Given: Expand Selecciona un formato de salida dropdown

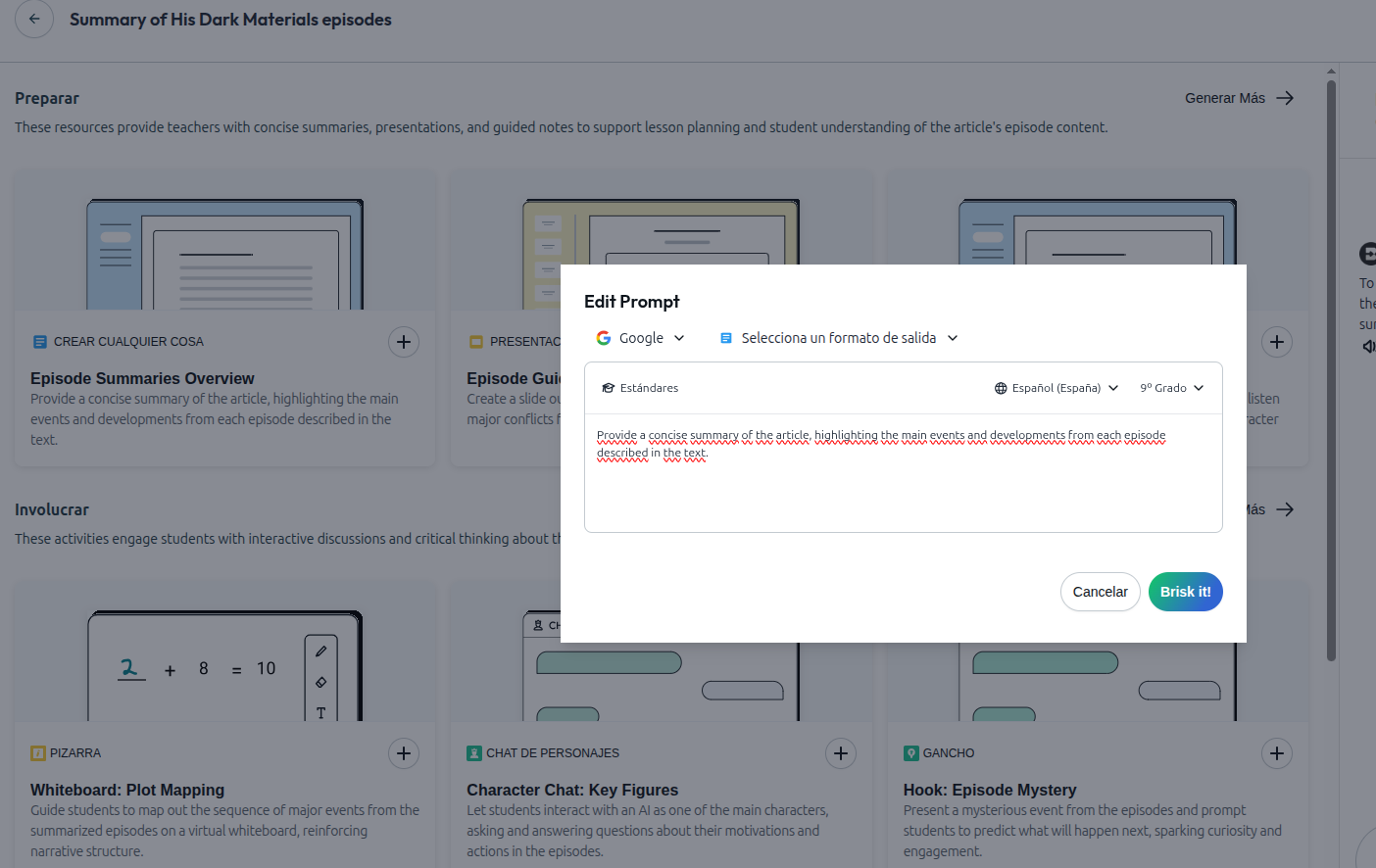Looking at the screenshot, I should click(839, 338).
